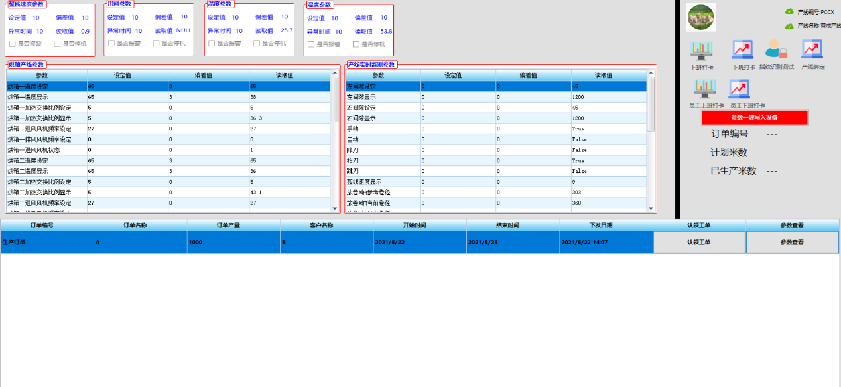Viewport: 841px width, 387px height.
Task: Click the 员工下班打卡 chart icon
Action: (x=739, y=88)
